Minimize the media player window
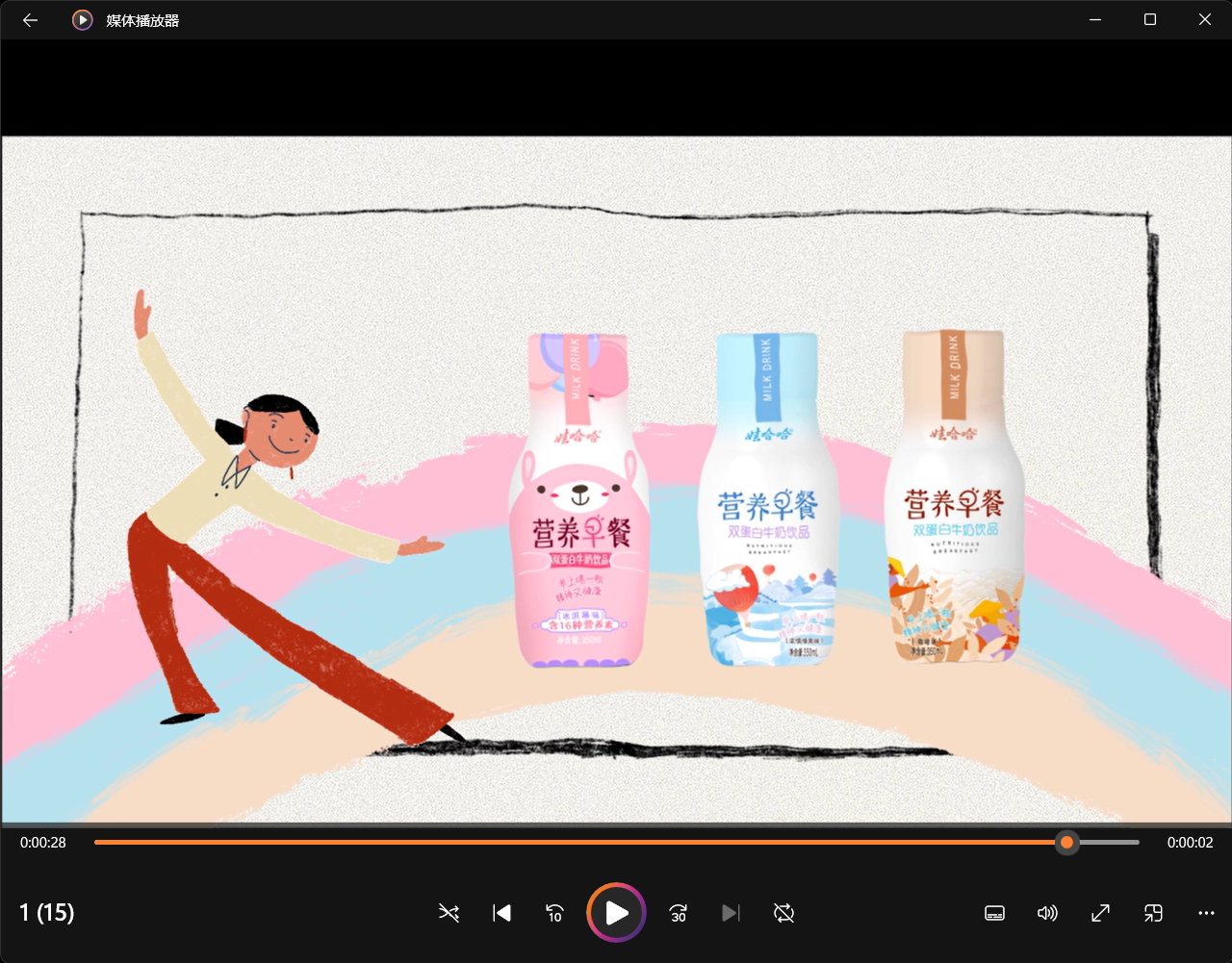Viewport: 1232px width, 963px height. point(1094,19)
